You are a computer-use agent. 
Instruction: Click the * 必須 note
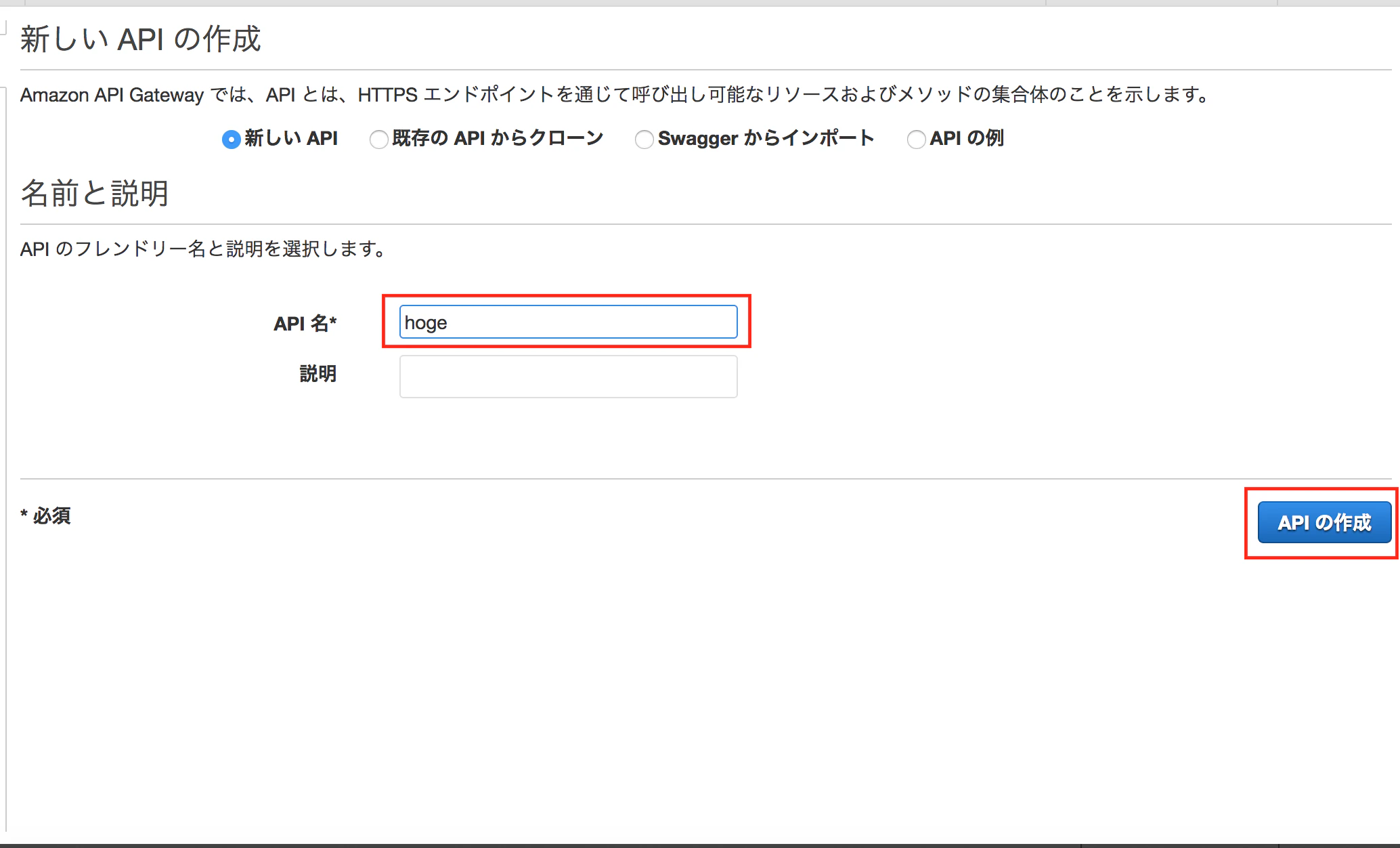point(45,516)
